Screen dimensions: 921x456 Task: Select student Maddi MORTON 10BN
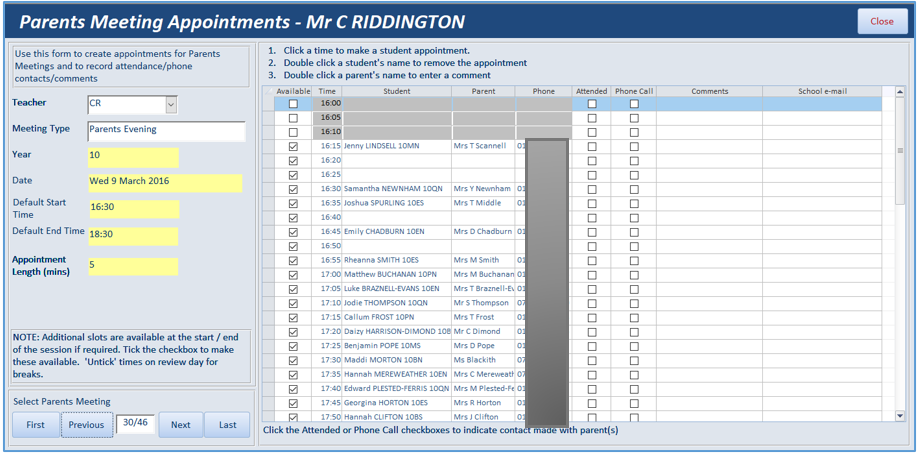[x=383, y=360]
